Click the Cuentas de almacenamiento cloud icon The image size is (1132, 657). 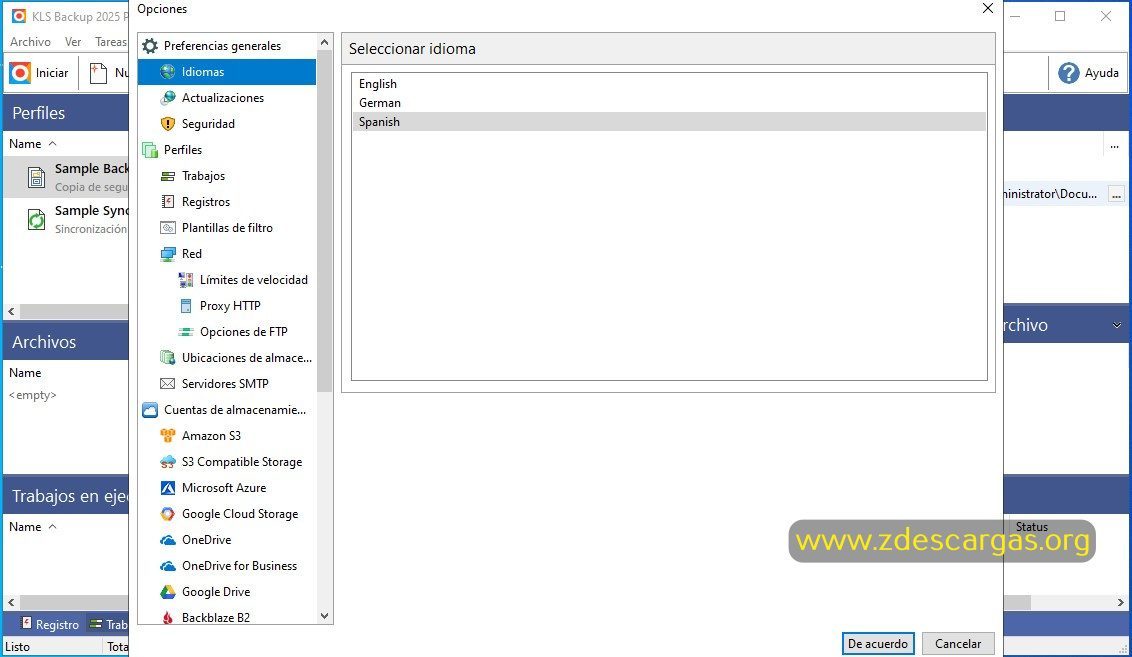click(150, 410)
